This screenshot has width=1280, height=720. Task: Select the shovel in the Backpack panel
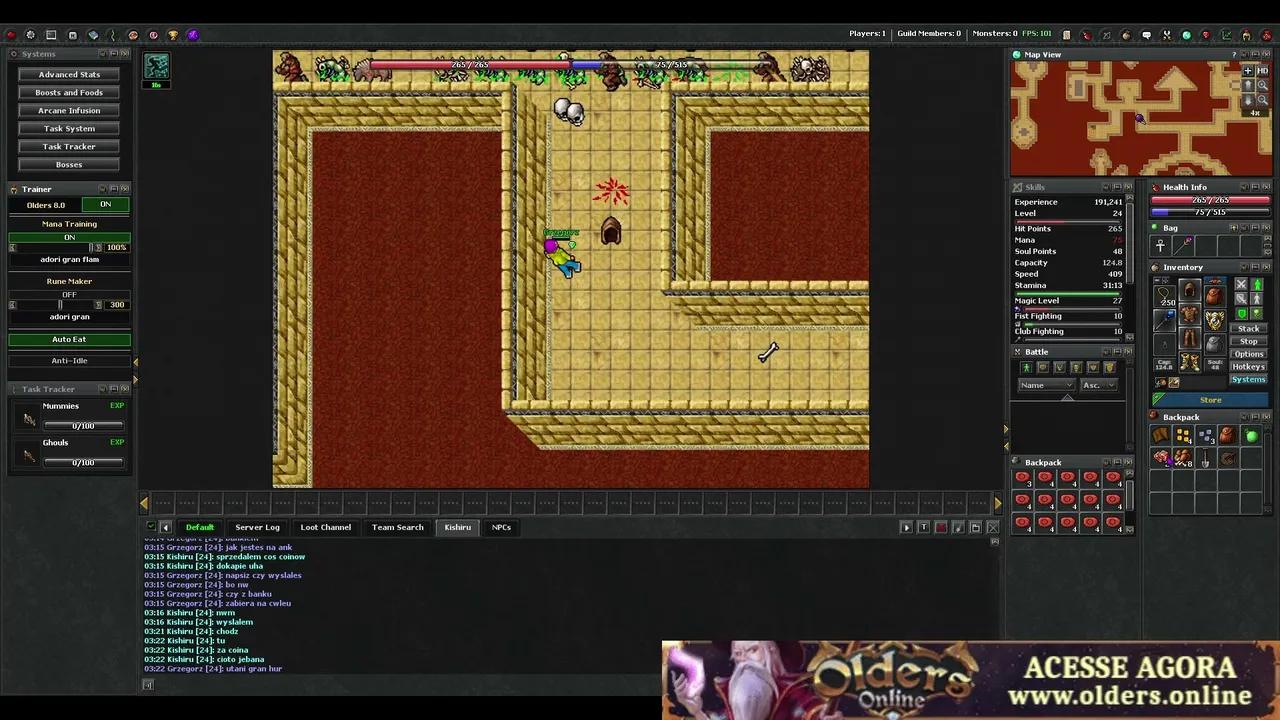(1205, 458)
